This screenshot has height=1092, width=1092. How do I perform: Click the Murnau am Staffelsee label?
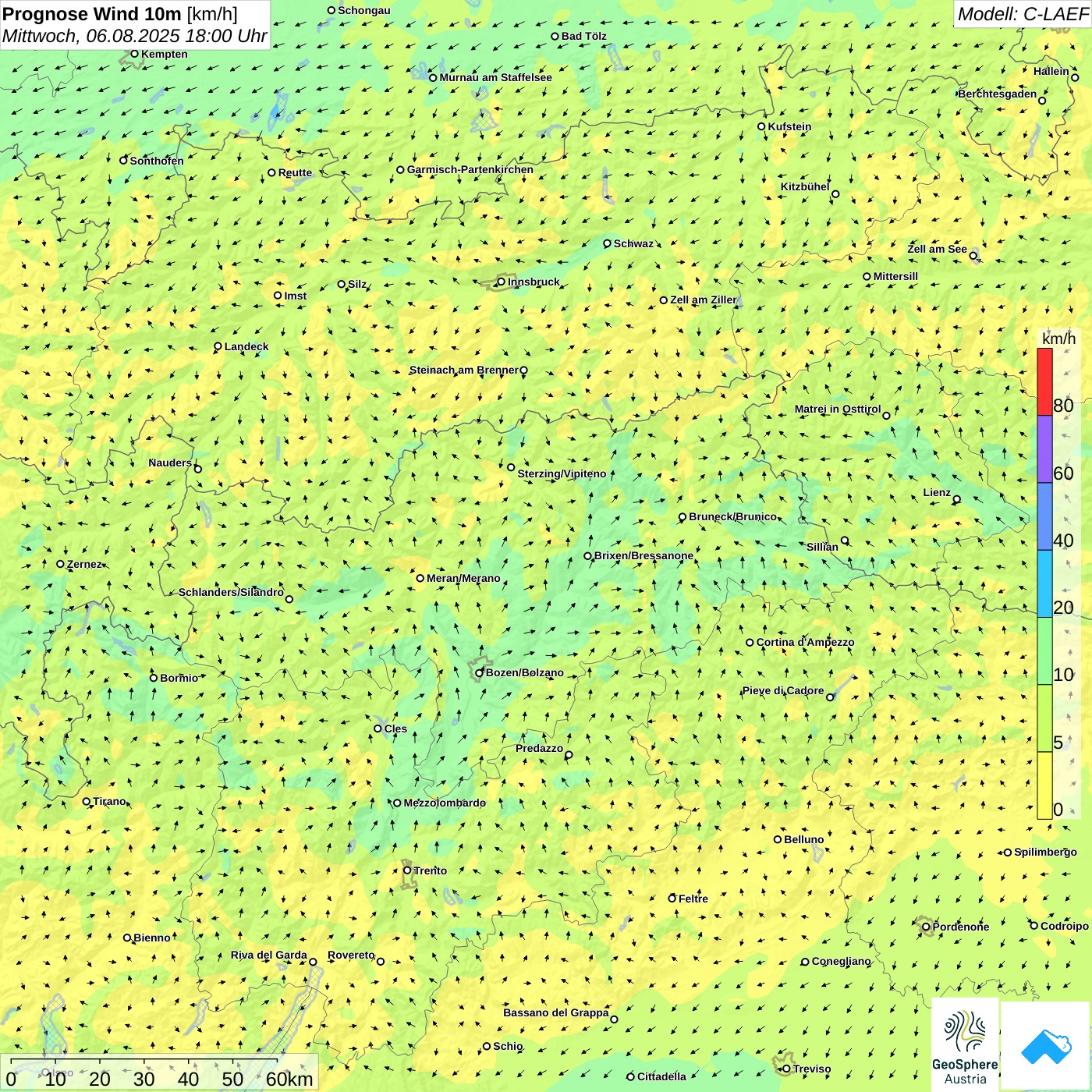[495, 77]
